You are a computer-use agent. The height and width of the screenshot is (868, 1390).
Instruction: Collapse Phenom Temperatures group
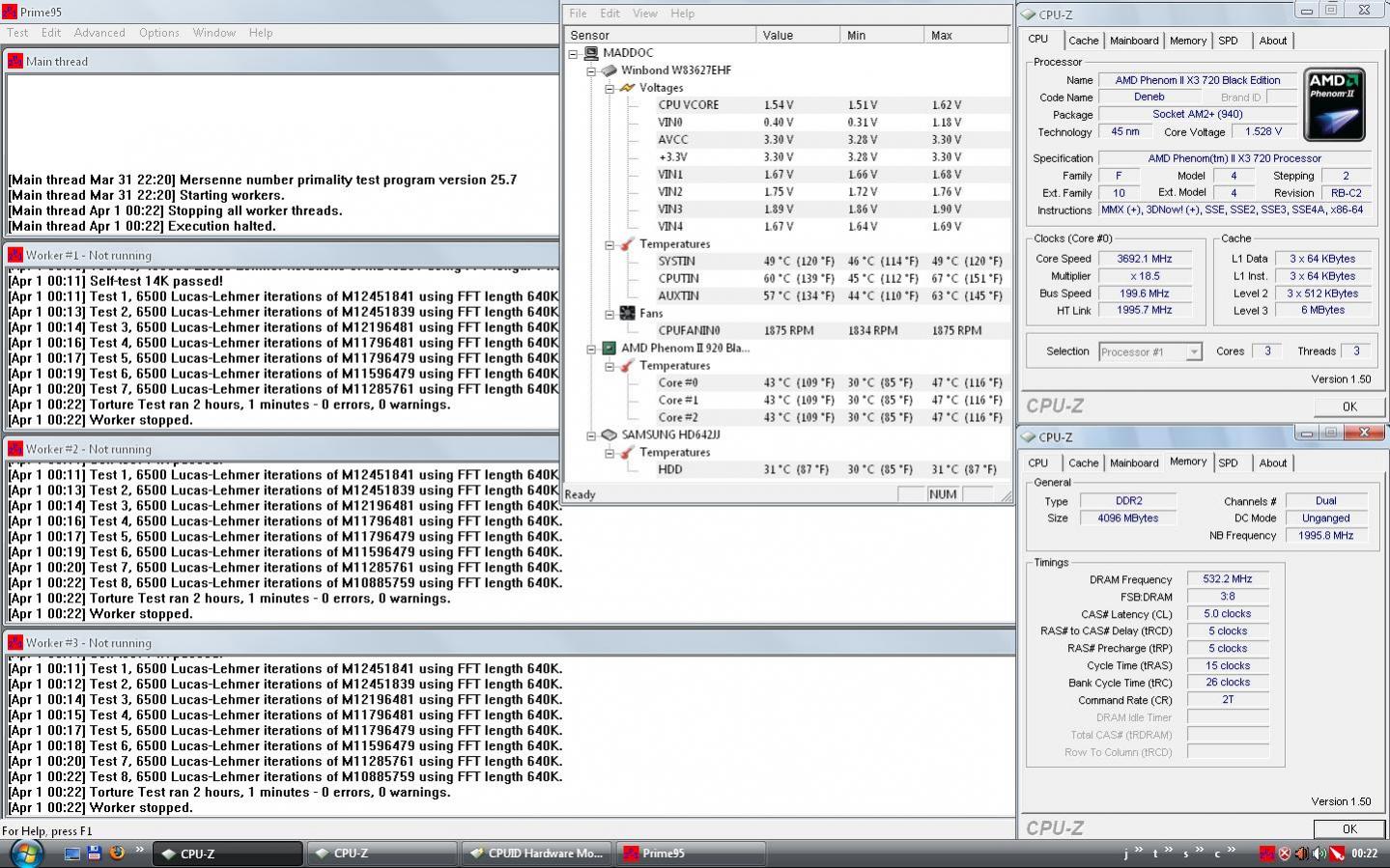coord(610,366)
